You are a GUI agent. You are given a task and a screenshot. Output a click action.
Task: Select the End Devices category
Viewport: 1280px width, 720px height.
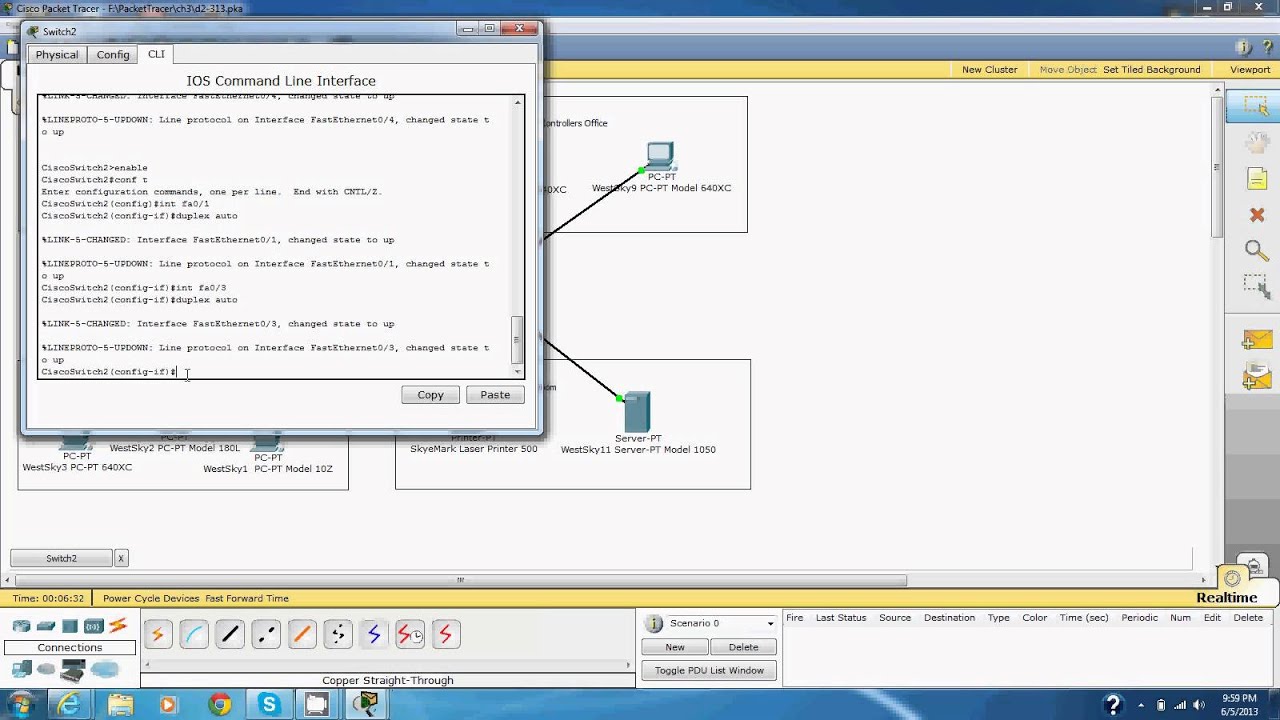(22, 669)
